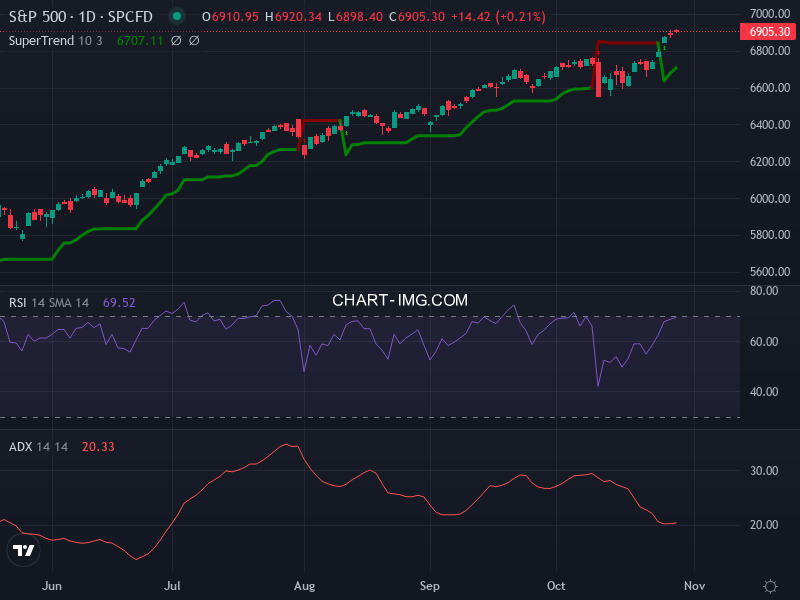The height and width of the screenshot is (600, 800).
Task: Open the SPCFD exchange selector
Action: click(130, 16)
